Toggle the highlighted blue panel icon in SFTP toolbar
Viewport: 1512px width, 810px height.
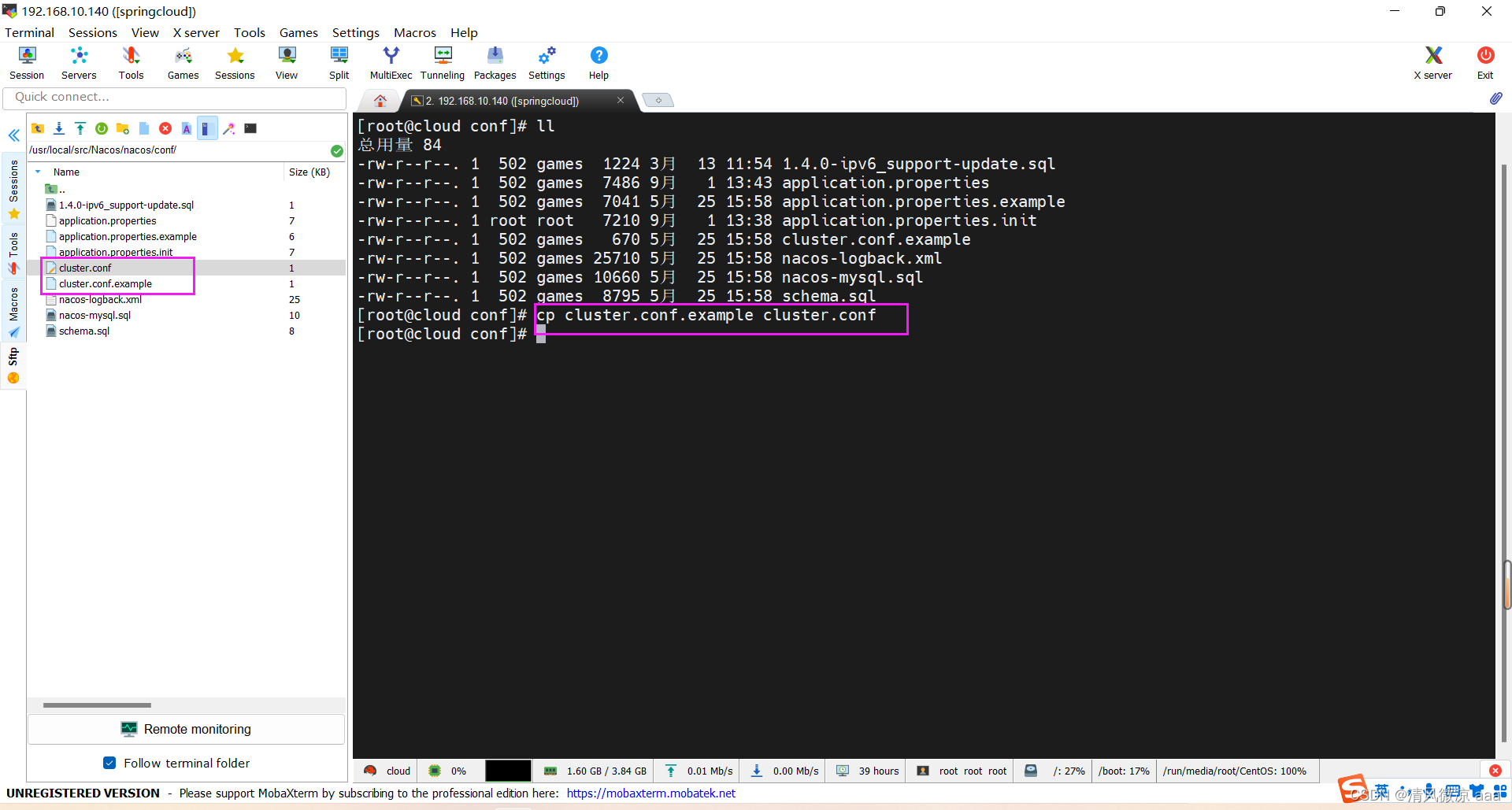point(207,128)
